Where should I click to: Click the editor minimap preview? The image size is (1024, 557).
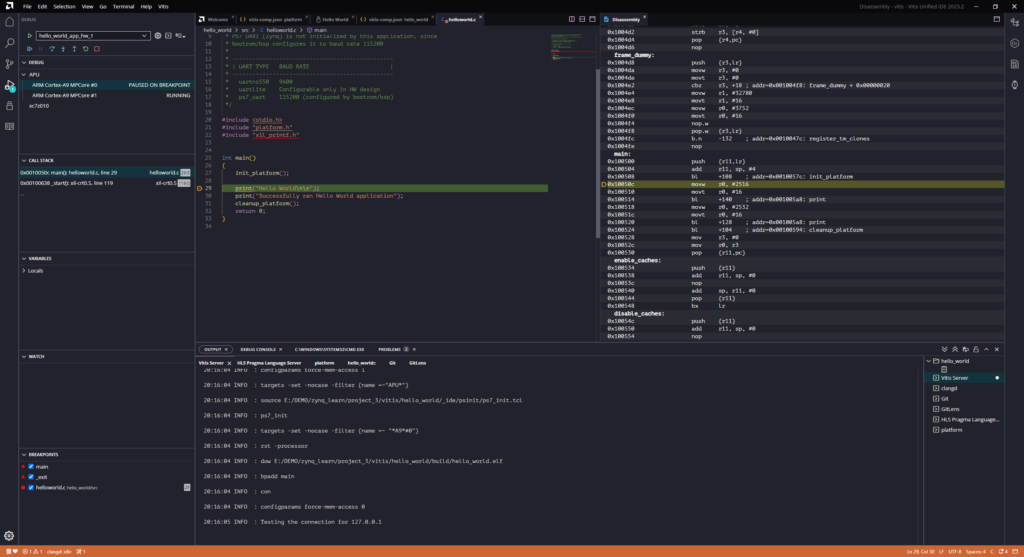click(571, 47)
